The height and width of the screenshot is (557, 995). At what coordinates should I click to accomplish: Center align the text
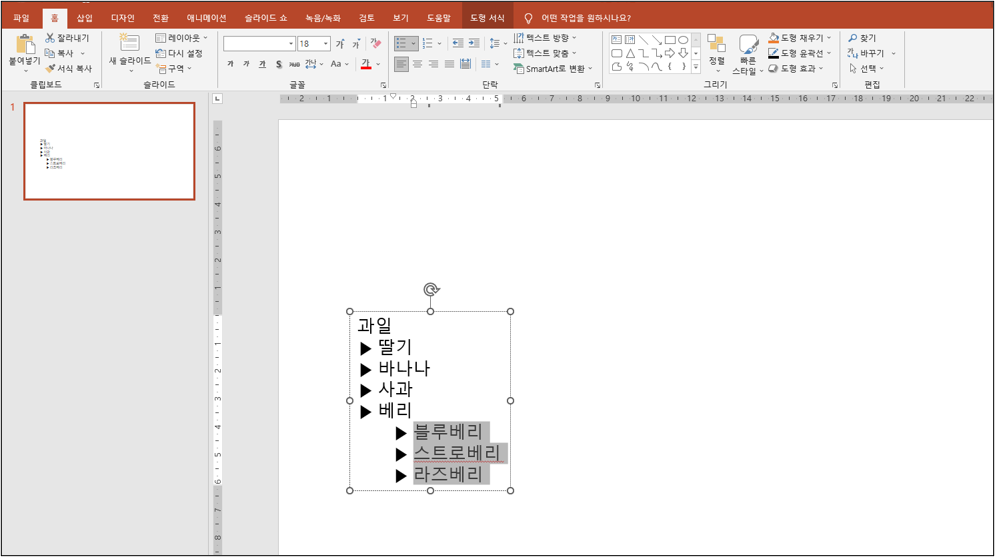tap(418, 64)
